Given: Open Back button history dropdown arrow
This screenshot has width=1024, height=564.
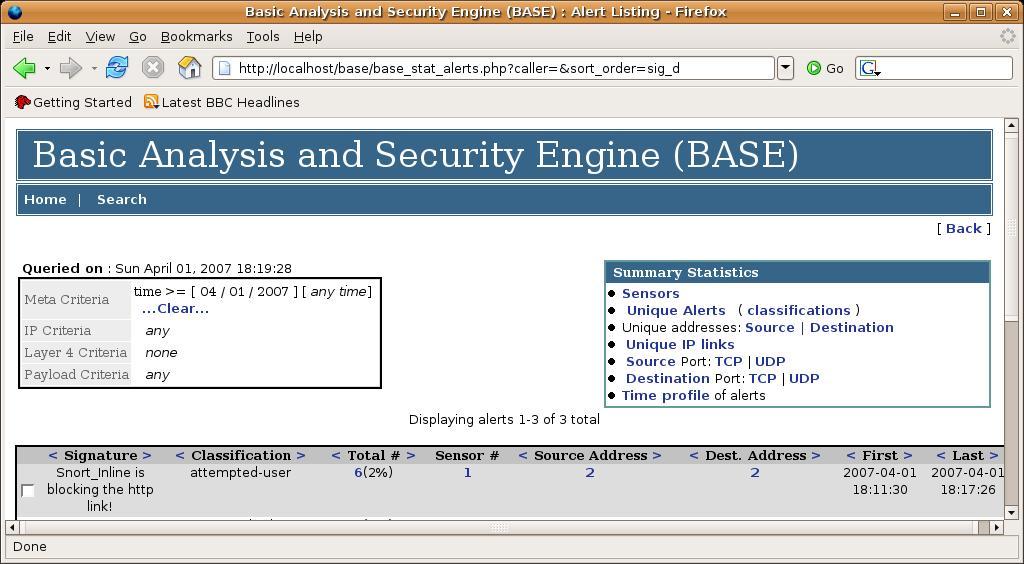Looking at the screenshot, I should point(47,68).
